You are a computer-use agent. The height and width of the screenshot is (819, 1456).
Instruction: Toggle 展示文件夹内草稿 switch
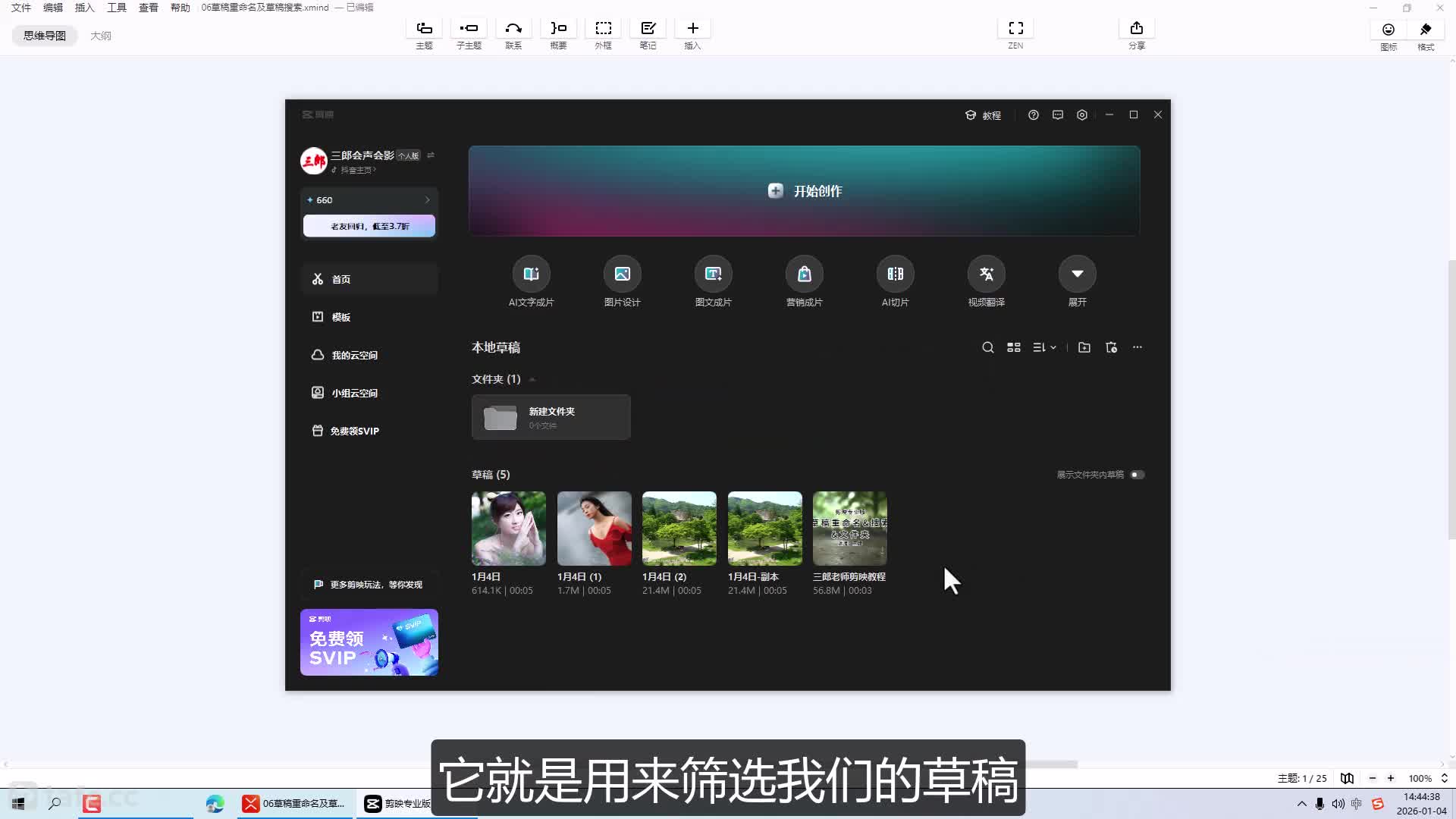pyautogui.click(x=1137, y=475)
